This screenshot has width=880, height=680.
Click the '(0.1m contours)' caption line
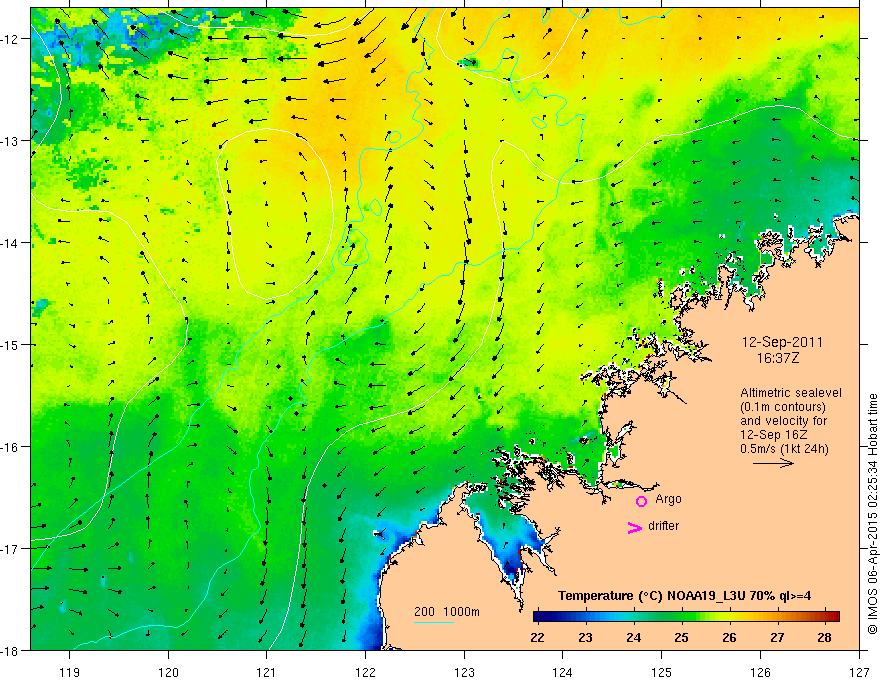point(783,407)
